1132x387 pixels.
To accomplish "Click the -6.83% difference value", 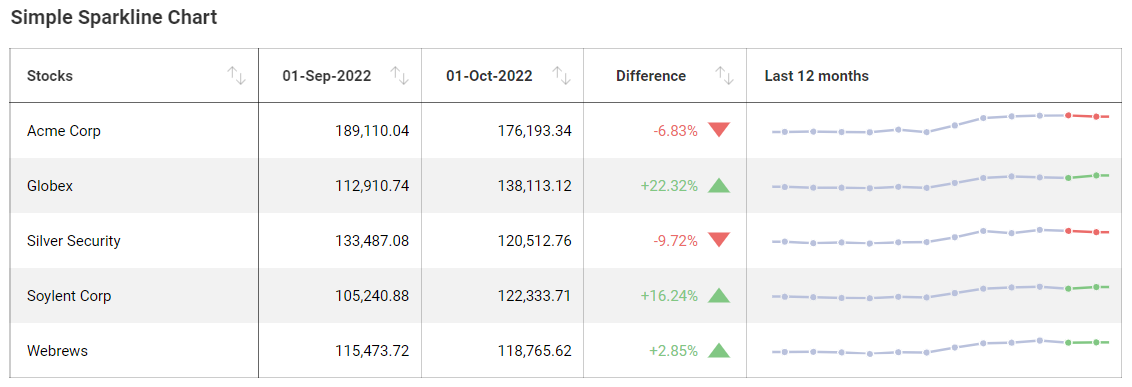I will (675, 131).
